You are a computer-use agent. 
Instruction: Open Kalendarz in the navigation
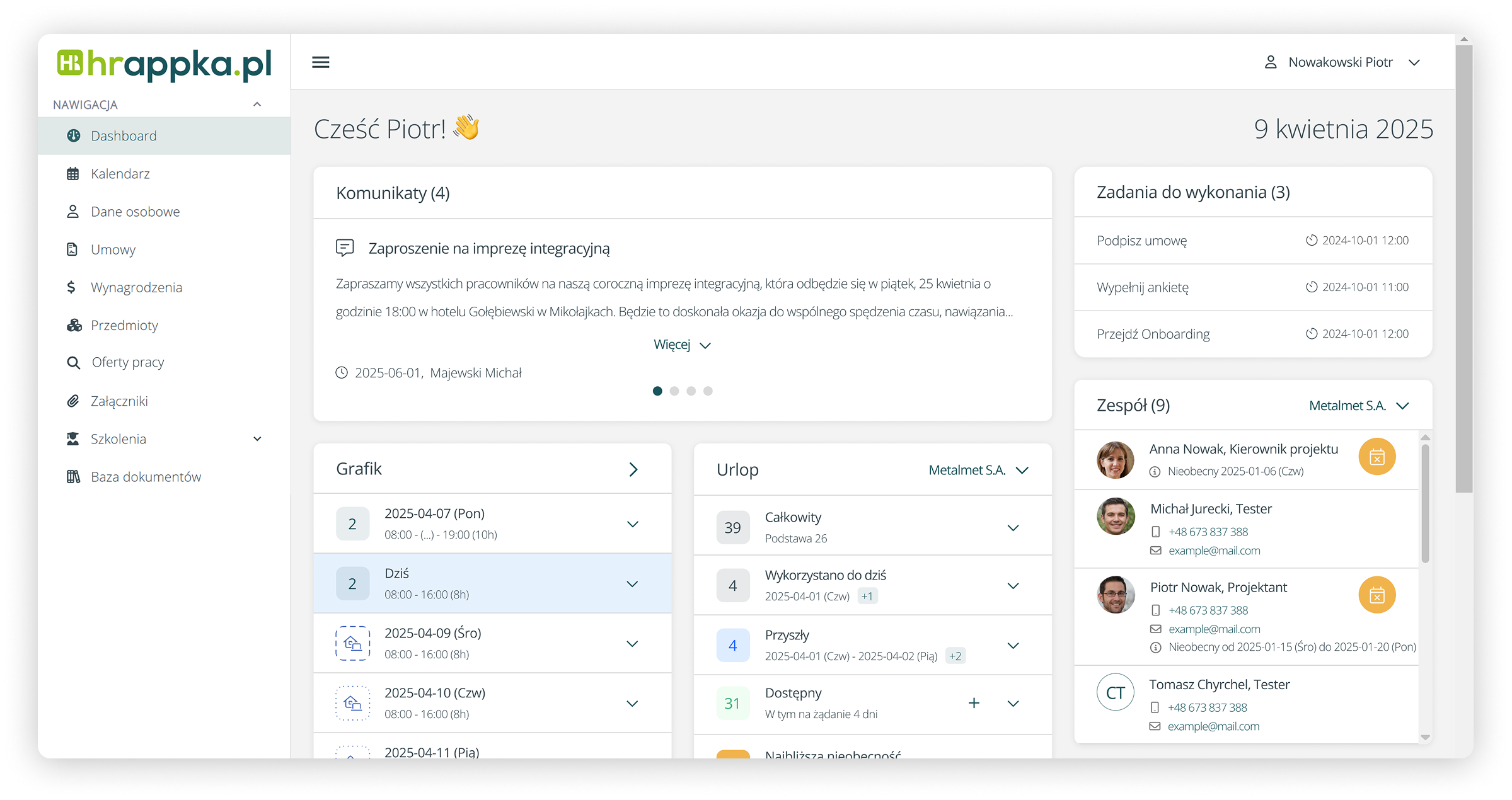coord(120,174)
